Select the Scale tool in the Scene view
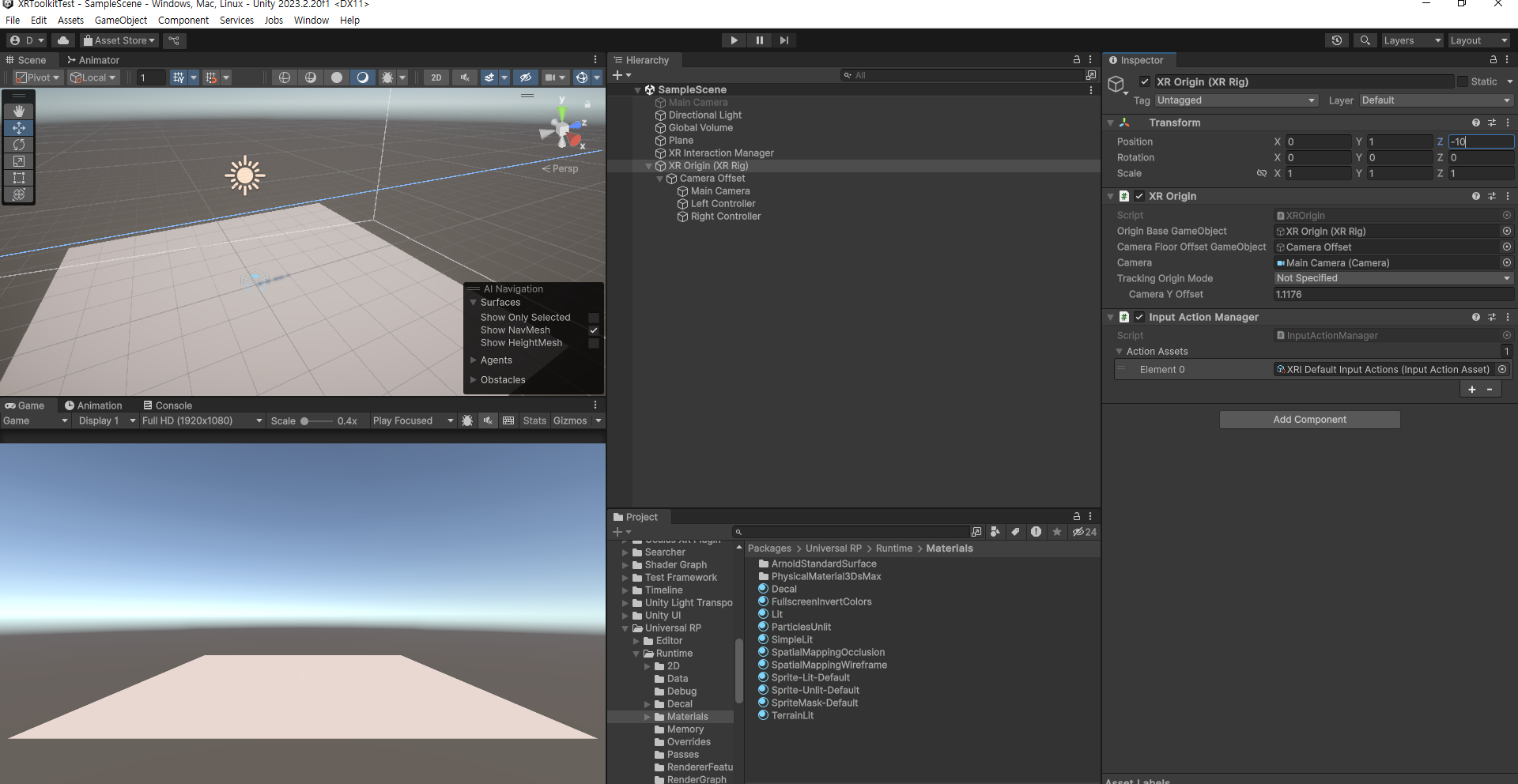 [x=19, y=161]
